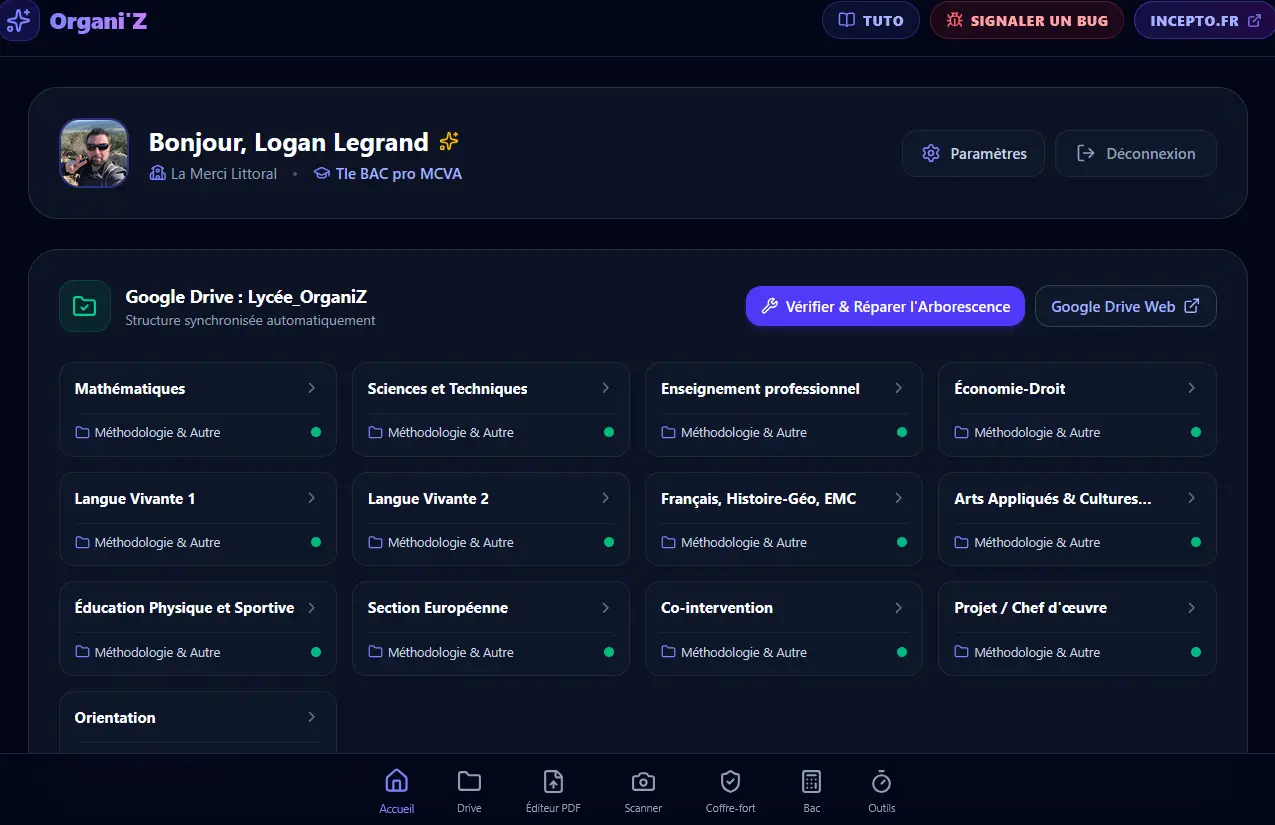Screen dimensions: 1275x825
Task: Click the green Google Drive folder-check icon
Action: [x=85, y=306]
